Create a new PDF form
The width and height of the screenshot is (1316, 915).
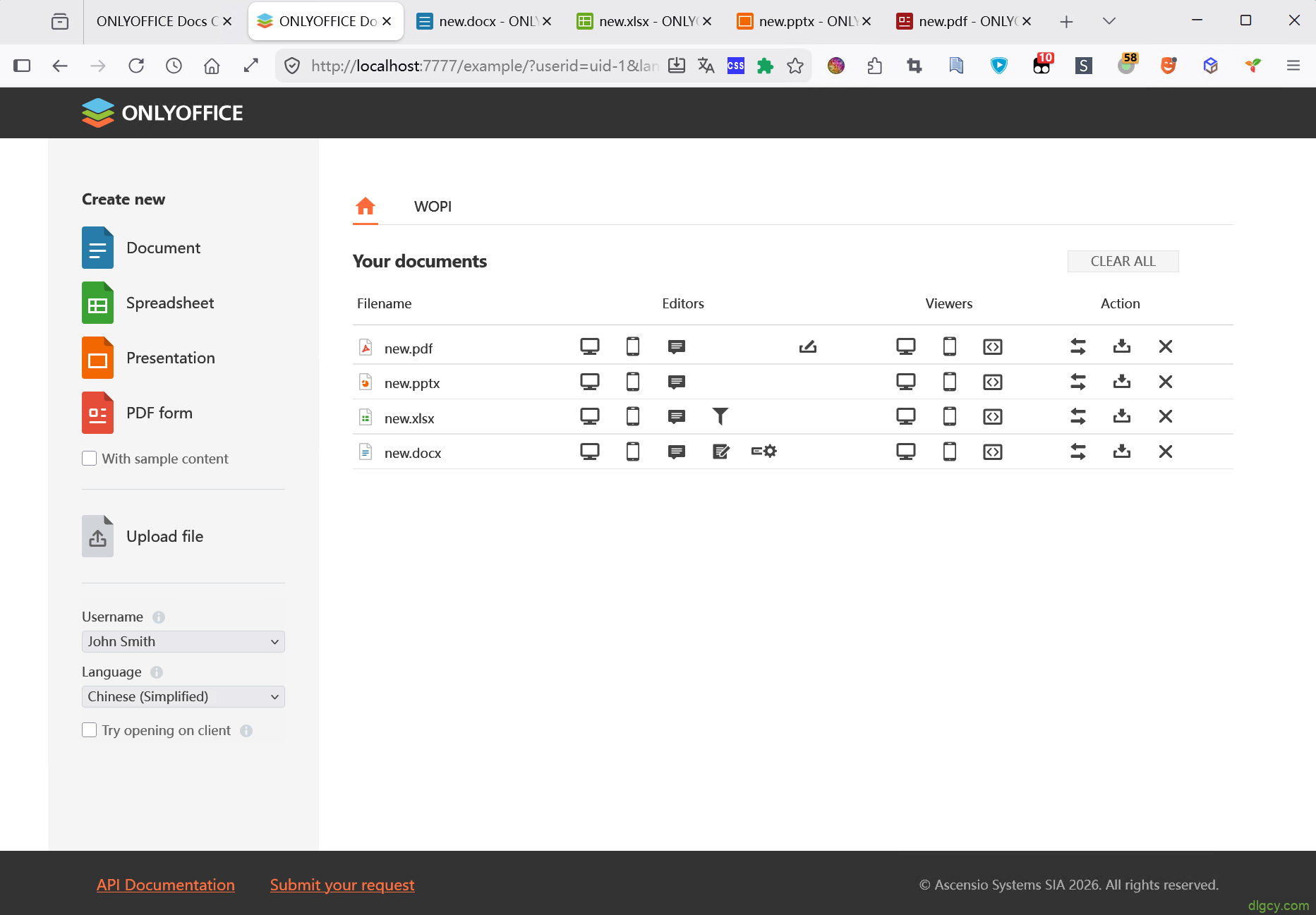coord(138,413)
